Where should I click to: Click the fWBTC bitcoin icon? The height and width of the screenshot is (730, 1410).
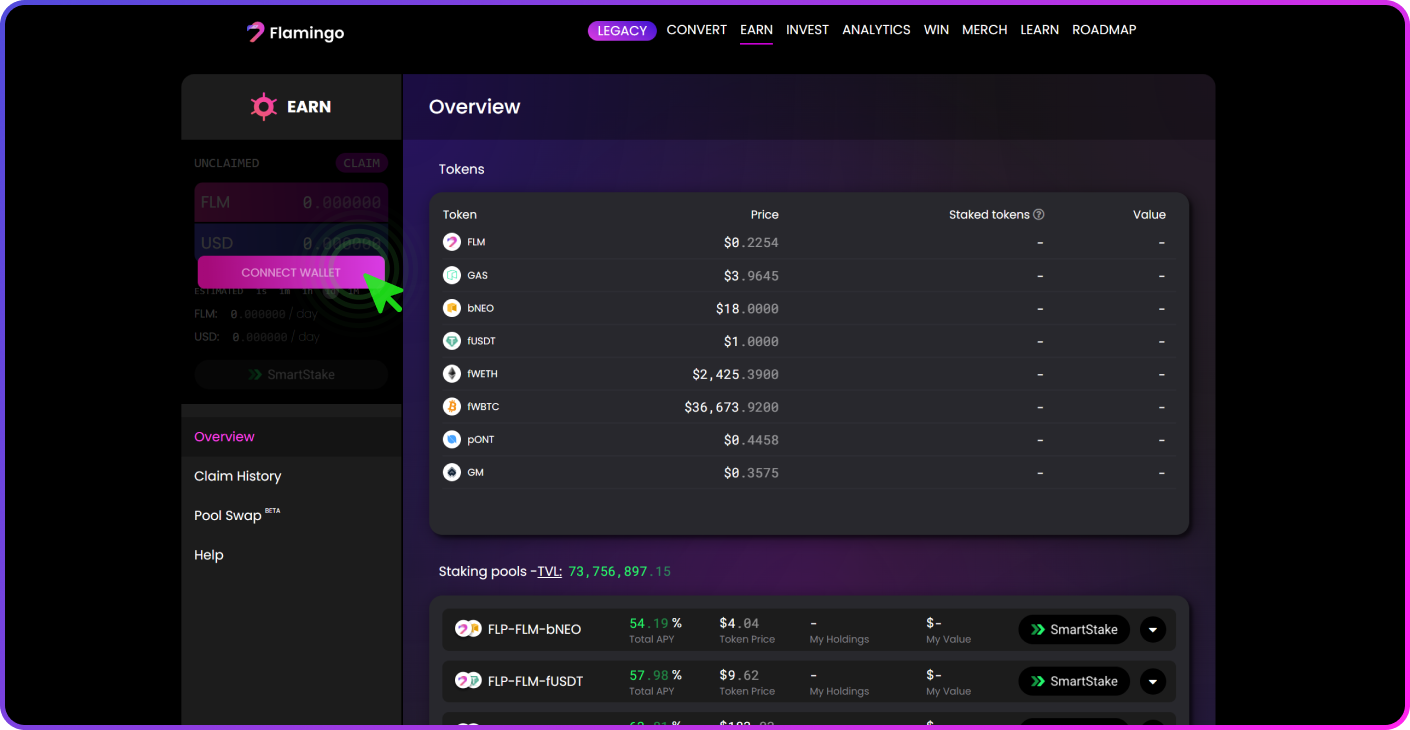[452, 407]
